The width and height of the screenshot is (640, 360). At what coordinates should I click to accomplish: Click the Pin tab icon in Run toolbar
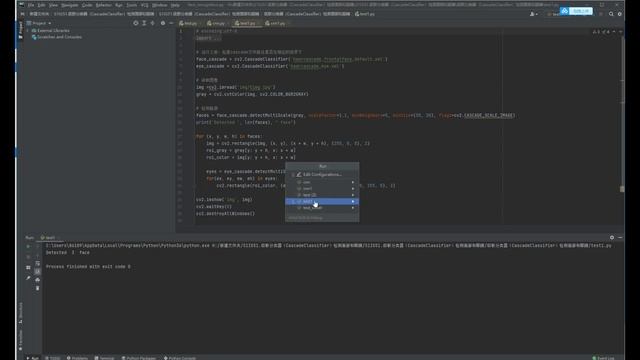point(28,278)
